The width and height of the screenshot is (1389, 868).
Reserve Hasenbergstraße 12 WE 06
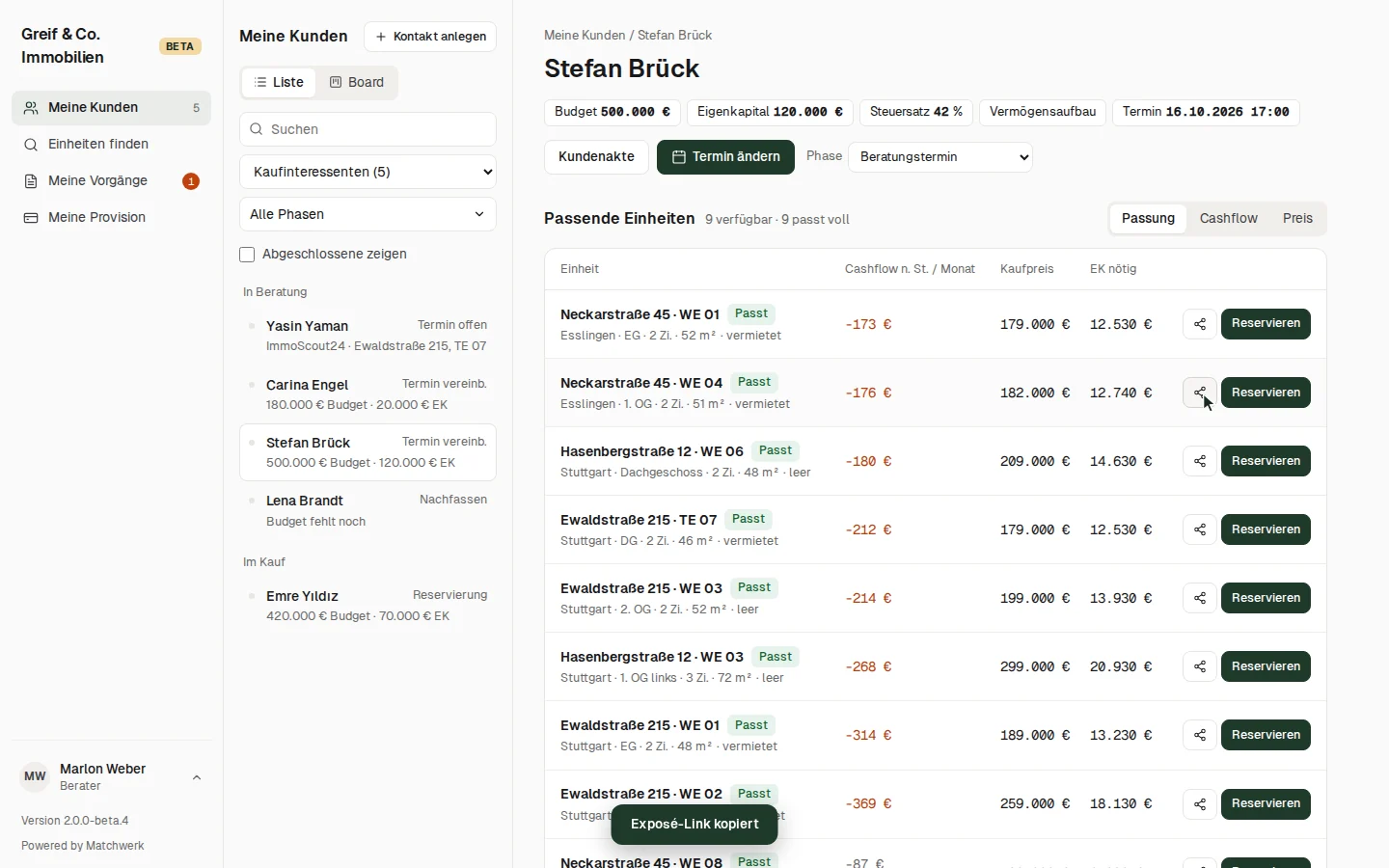pos(1266,461)
